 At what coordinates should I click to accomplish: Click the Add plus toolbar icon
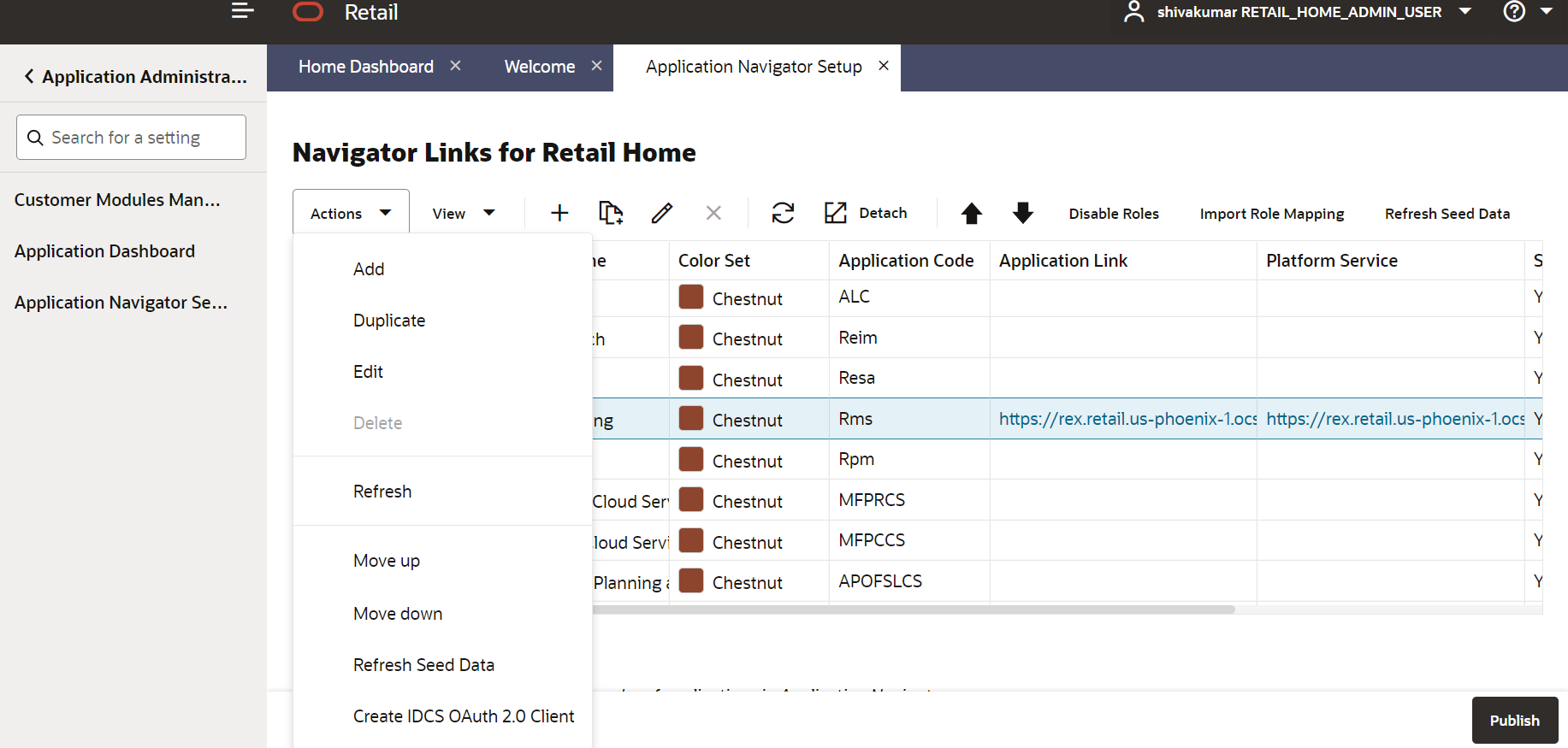[x=559, y=213]
